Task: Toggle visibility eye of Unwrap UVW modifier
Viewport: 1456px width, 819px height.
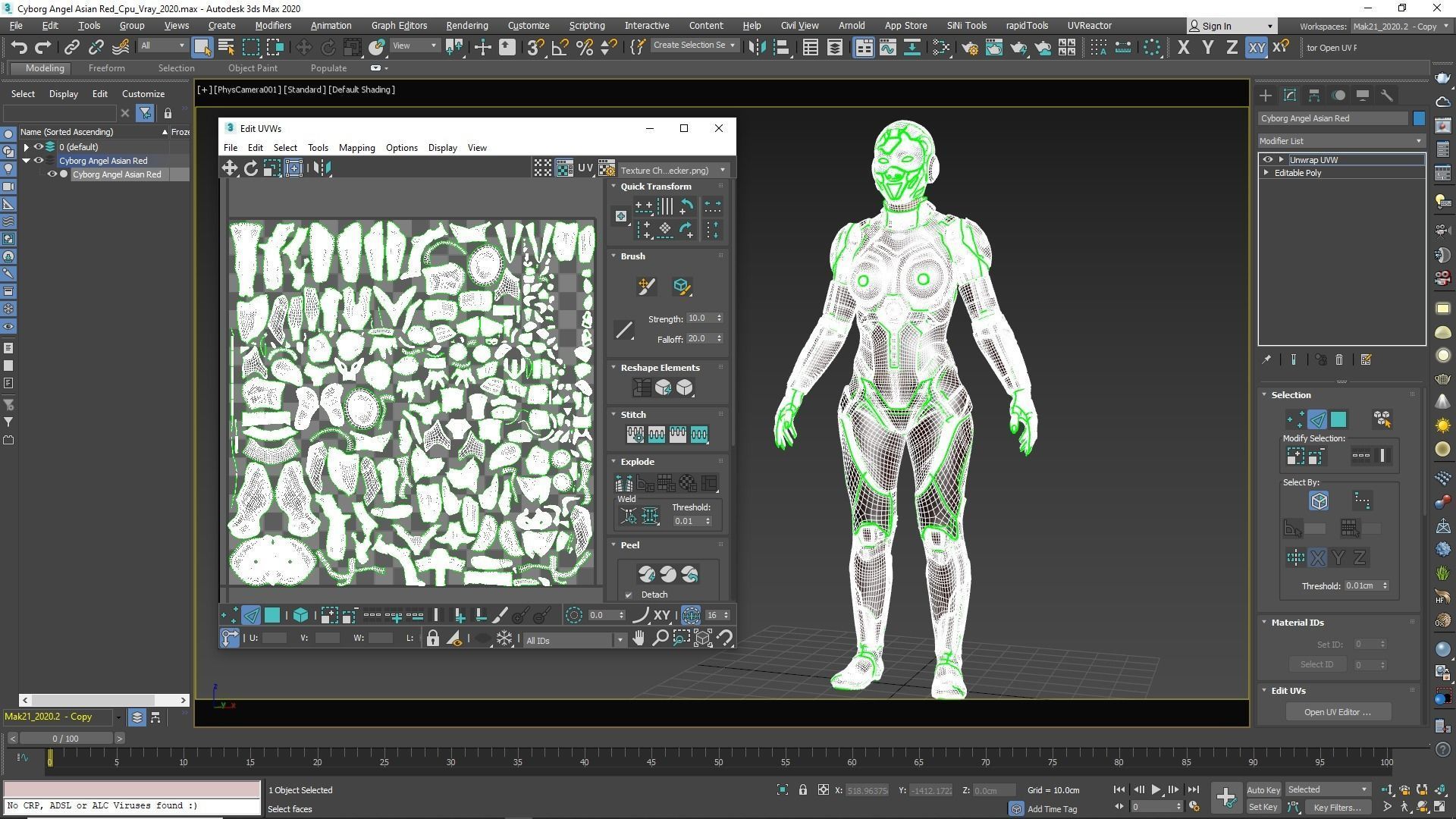Action: click(x=1267, y=159)
